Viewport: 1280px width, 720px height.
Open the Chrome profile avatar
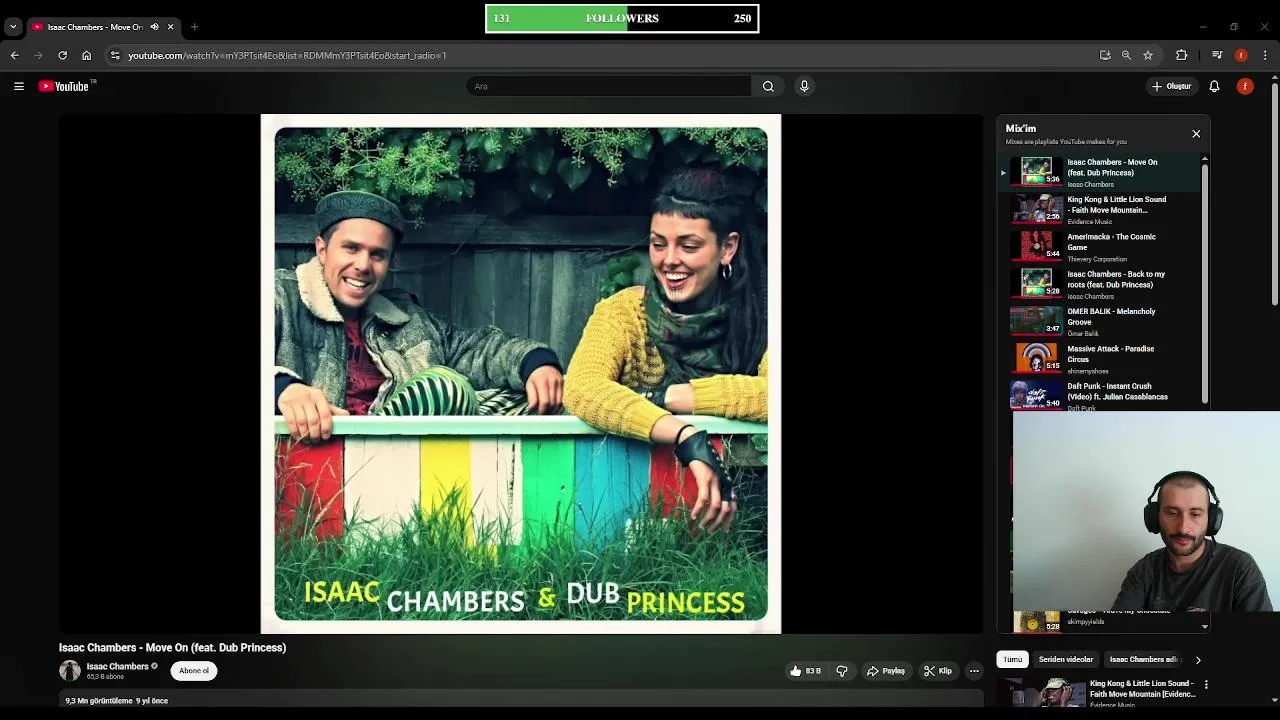(x=1241, y=55)
